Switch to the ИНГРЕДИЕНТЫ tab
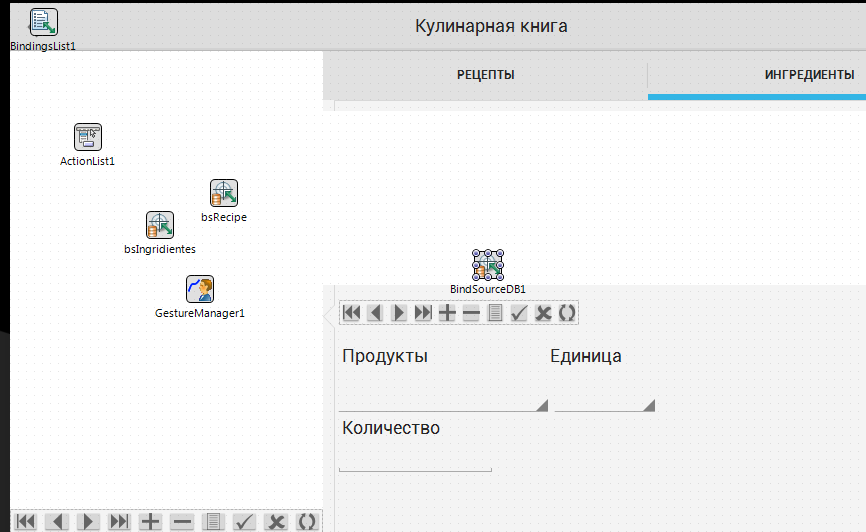Screen dimensions: 866x532 [x=809, y=75]
